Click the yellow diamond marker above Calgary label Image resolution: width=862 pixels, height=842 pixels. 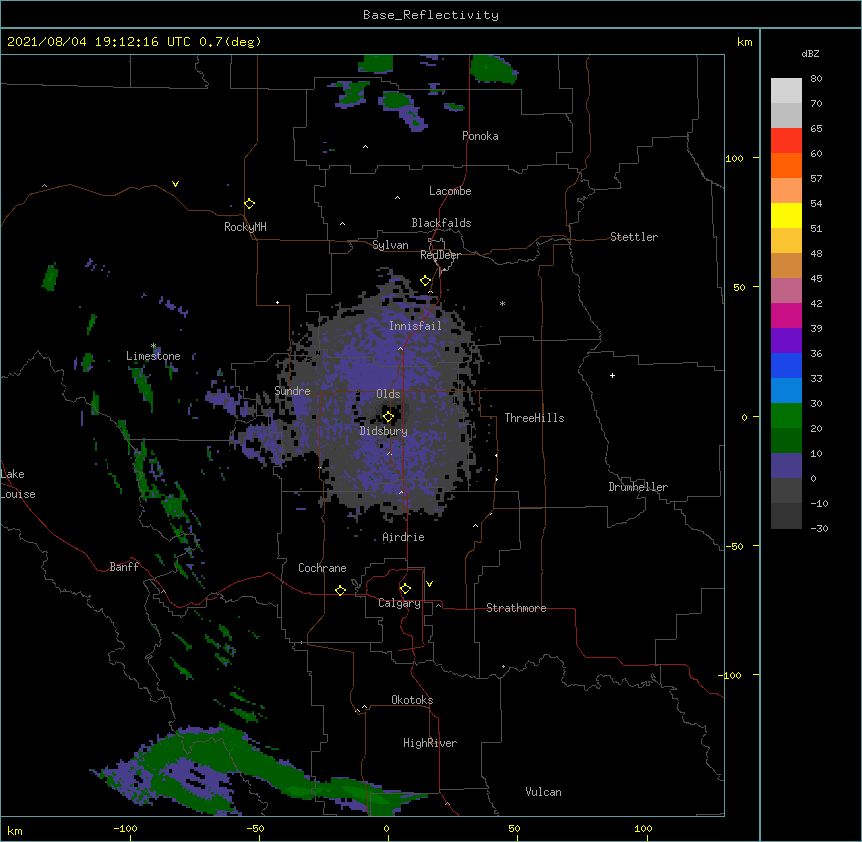click(405, 589)
